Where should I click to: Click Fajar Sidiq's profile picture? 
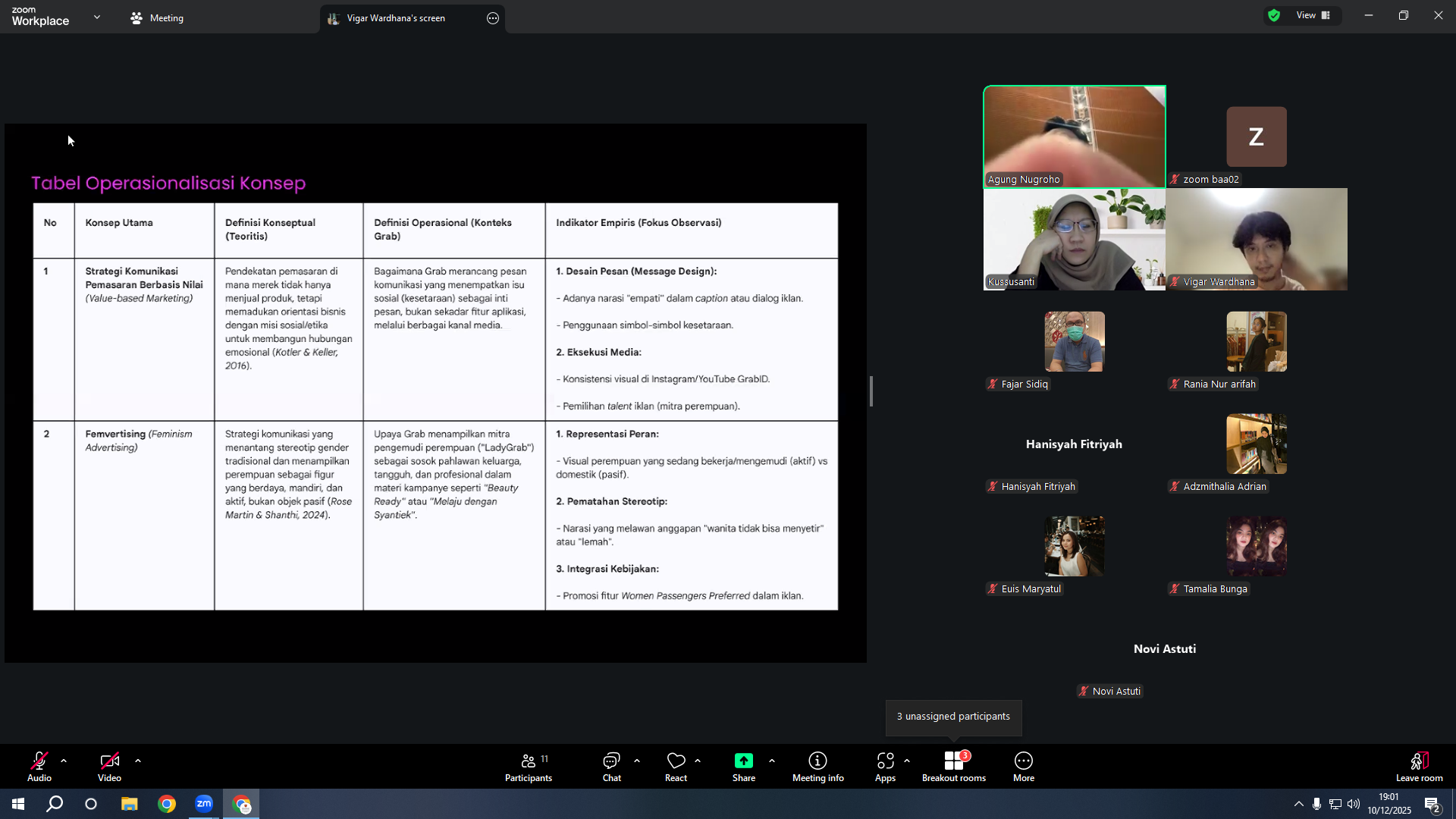pos(1075,341)
